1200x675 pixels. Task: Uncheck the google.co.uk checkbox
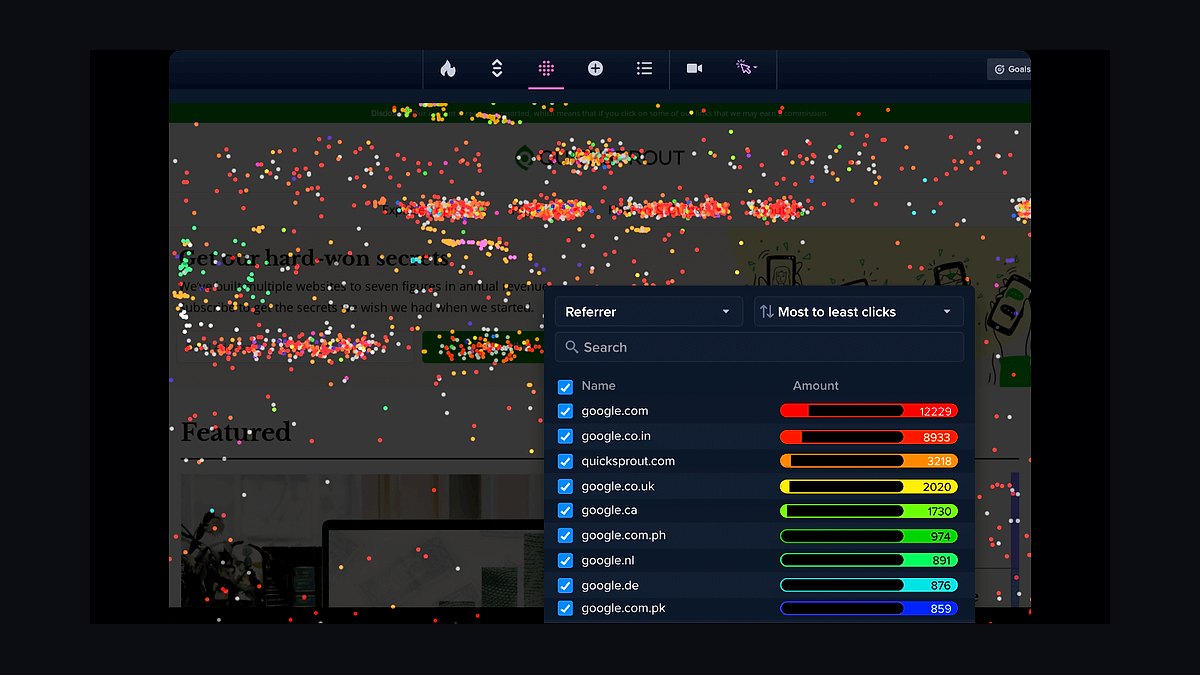point(565,486)
